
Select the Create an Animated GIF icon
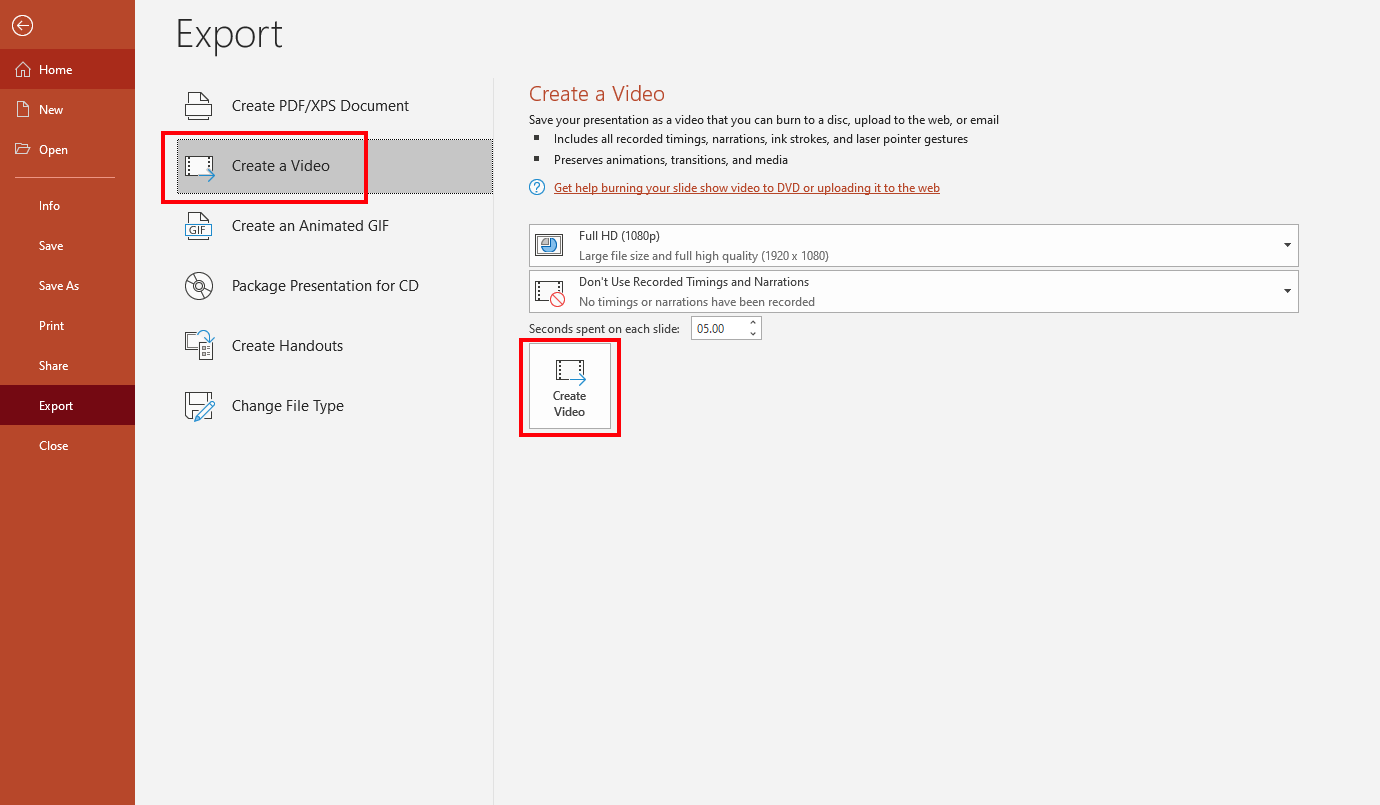point(198,225)
